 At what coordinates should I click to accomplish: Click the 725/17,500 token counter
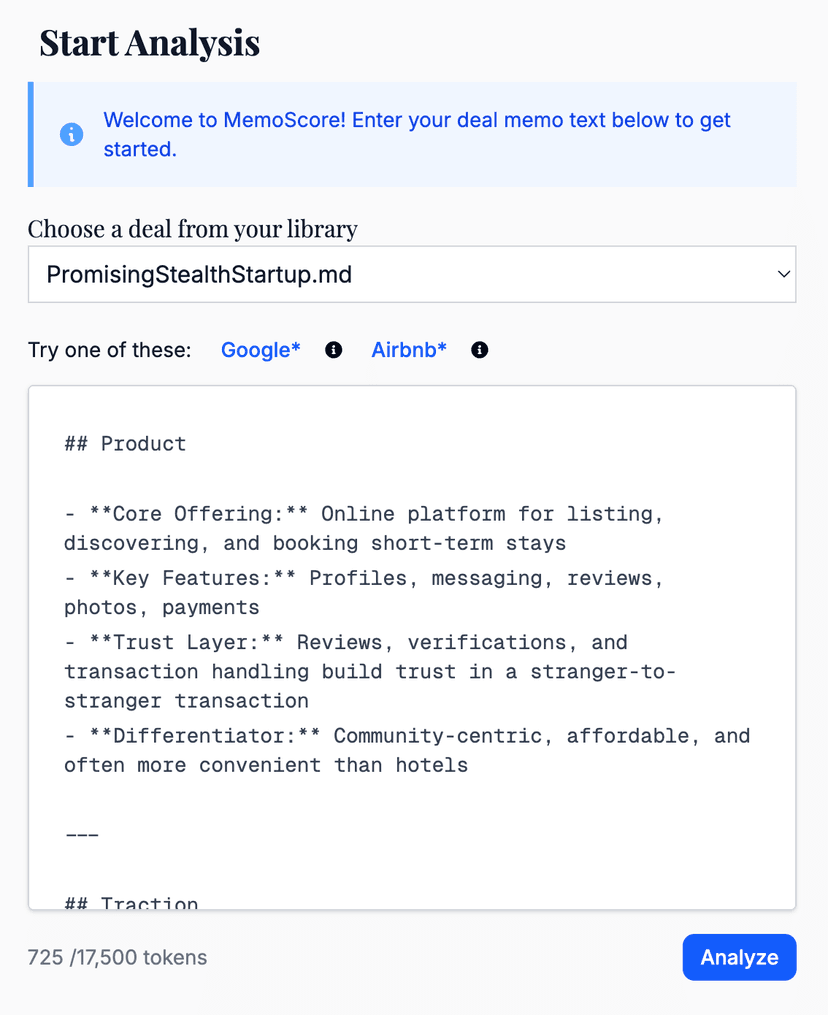[116, 957]
